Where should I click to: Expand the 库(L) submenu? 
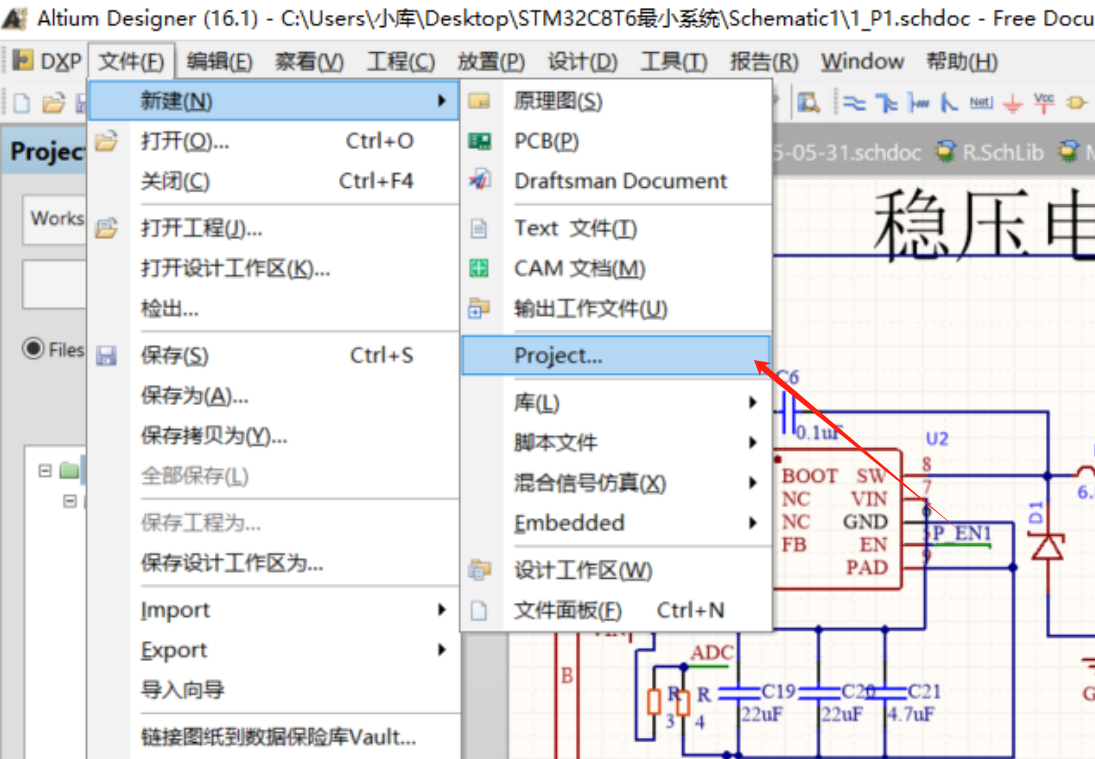[752, 402]
